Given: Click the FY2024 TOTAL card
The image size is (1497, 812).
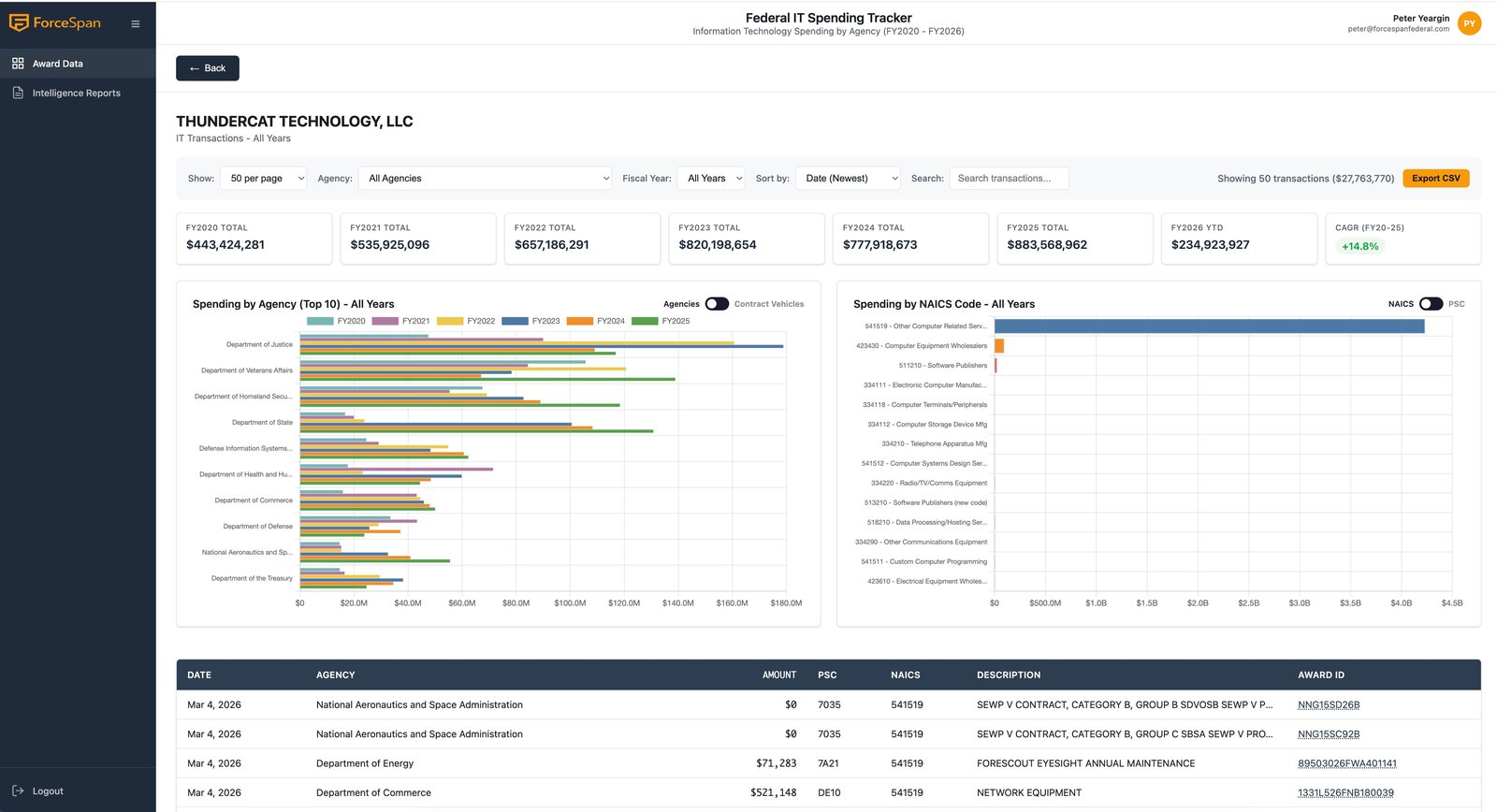Looking at the screenshot, I should [x=910, y=239].
